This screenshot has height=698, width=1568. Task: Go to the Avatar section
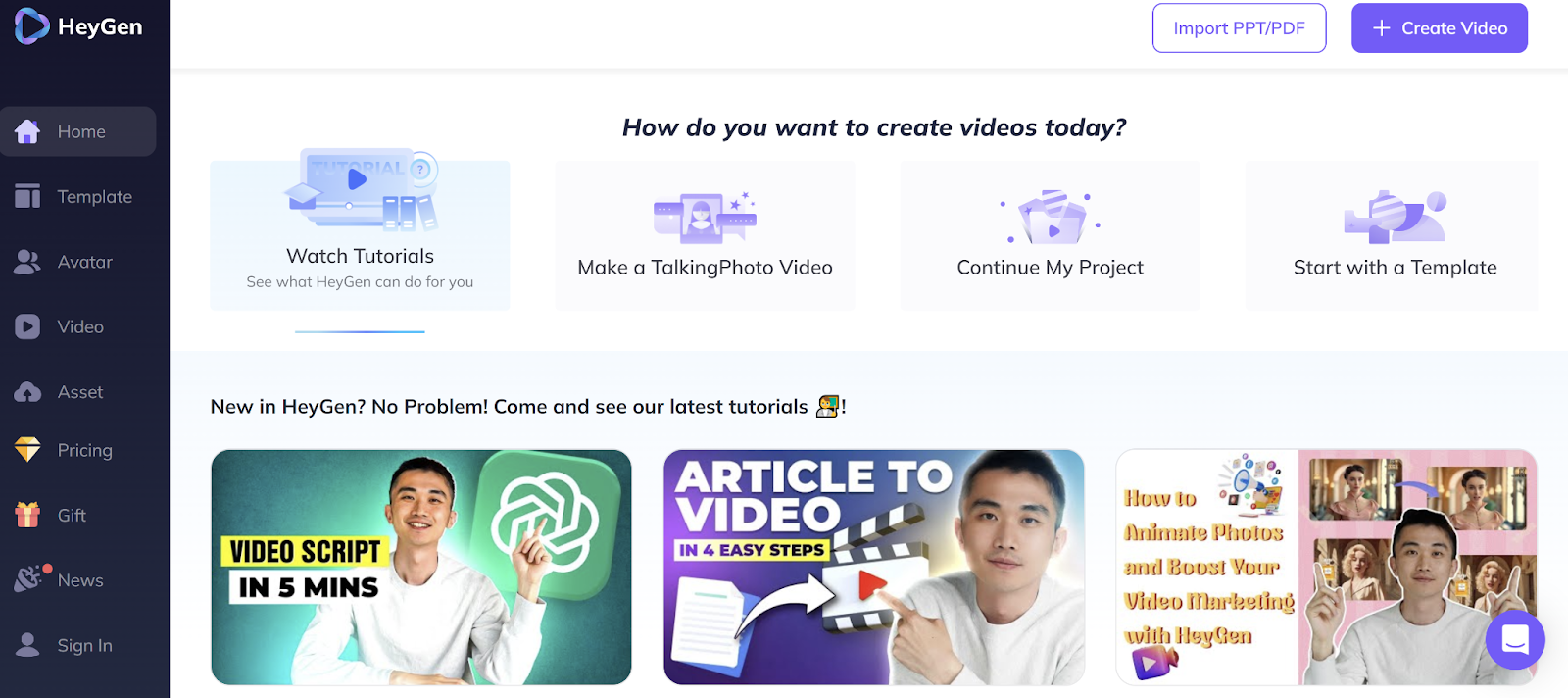pos(78,262)
